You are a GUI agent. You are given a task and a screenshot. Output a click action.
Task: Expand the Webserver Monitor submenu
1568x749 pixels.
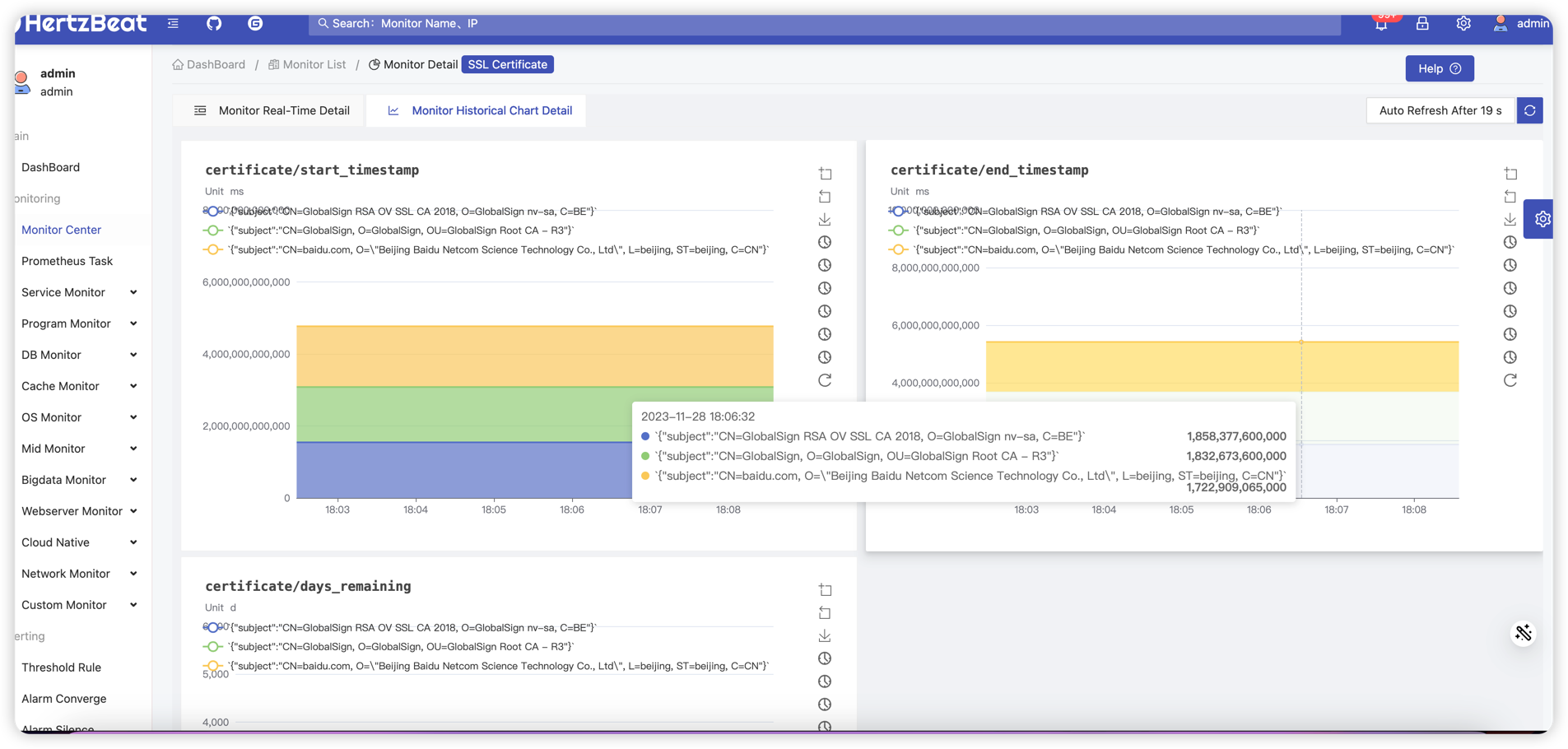tap(79, 511)
